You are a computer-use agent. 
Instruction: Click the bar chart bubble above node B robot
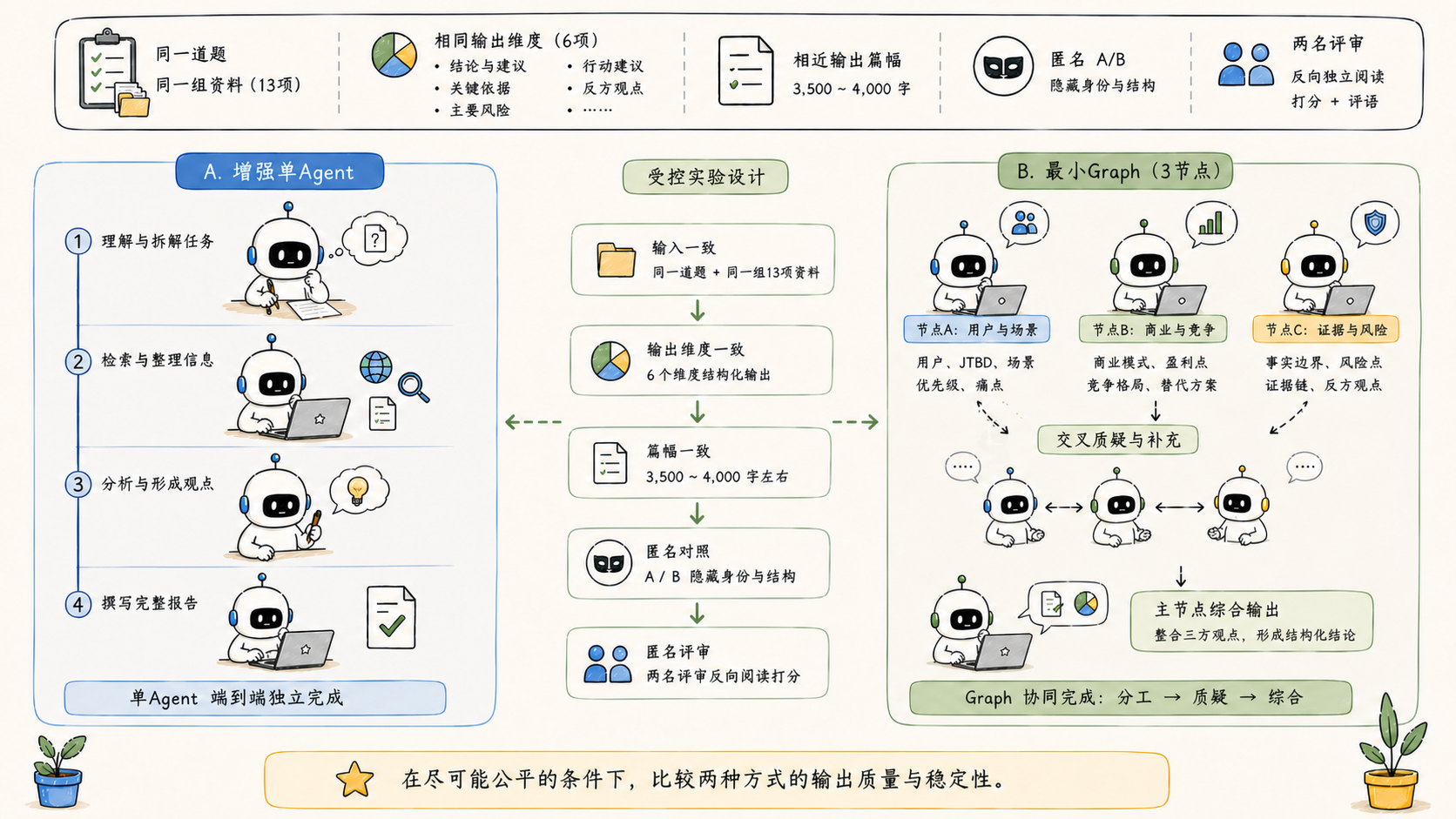(x=1210, y=224)
